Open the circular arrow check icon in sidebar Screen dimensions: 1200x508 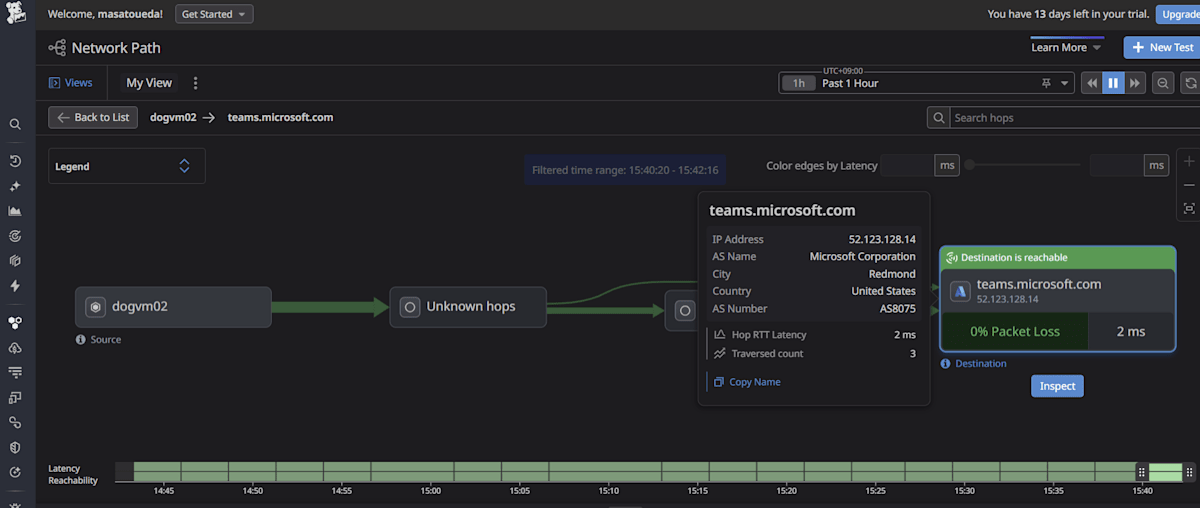pyautogui.click(x=15, y=472)
